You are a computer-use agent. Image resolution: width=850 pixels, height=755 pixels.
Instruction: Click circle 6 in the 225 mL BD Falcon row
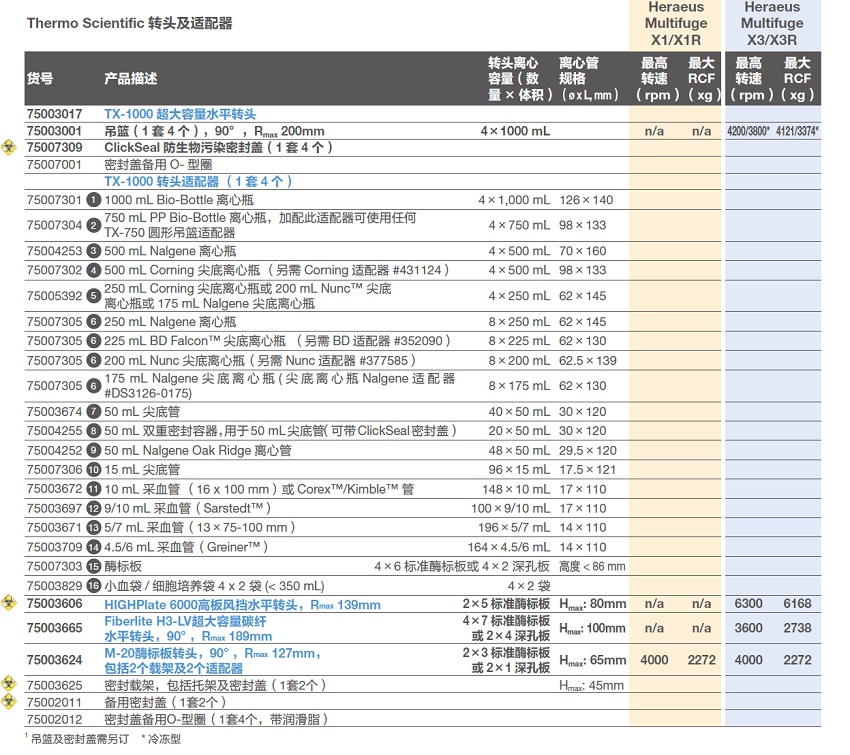click(94, 341)
